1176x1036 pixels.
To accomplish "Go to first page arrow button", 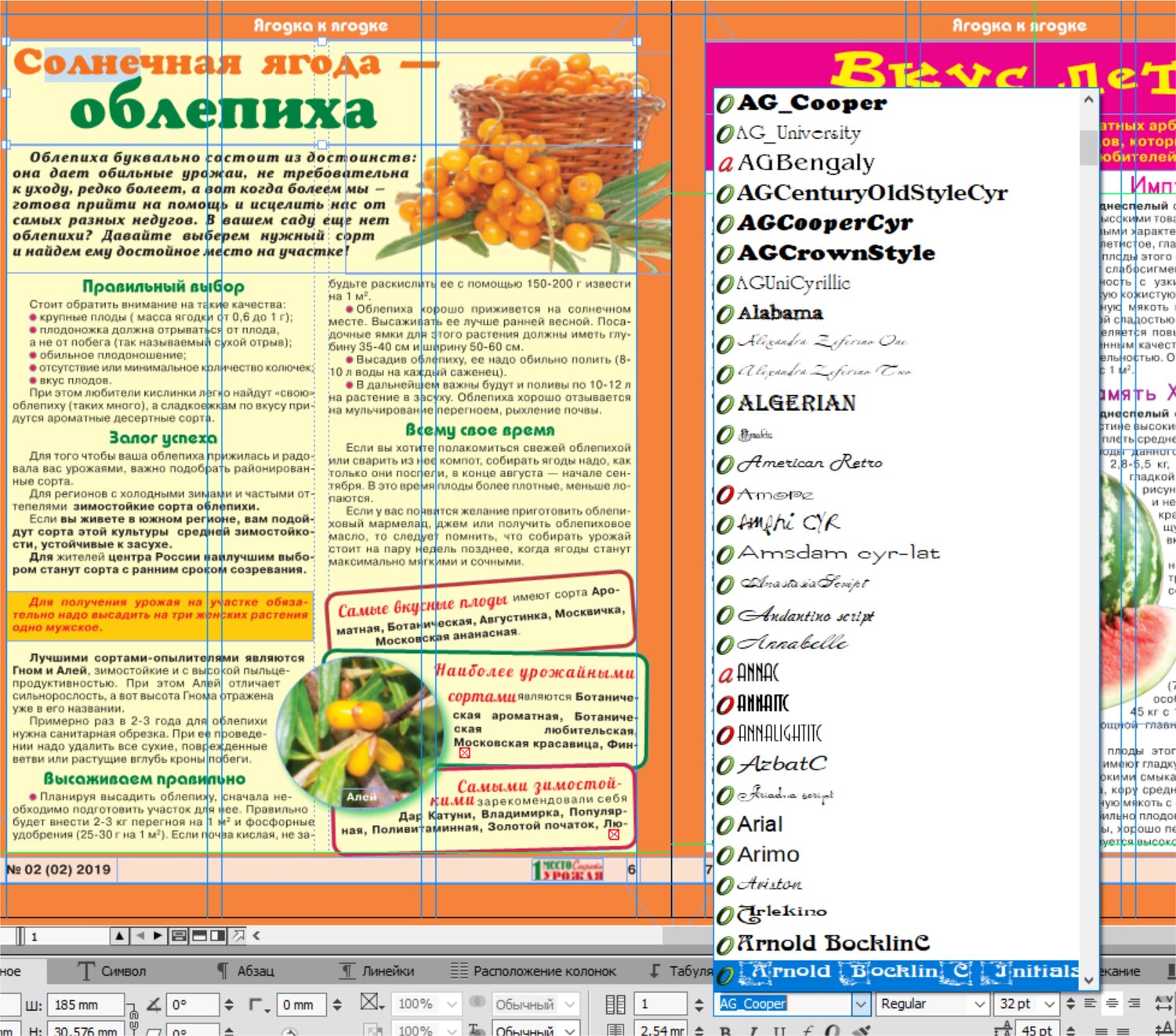I will [119, 936].
